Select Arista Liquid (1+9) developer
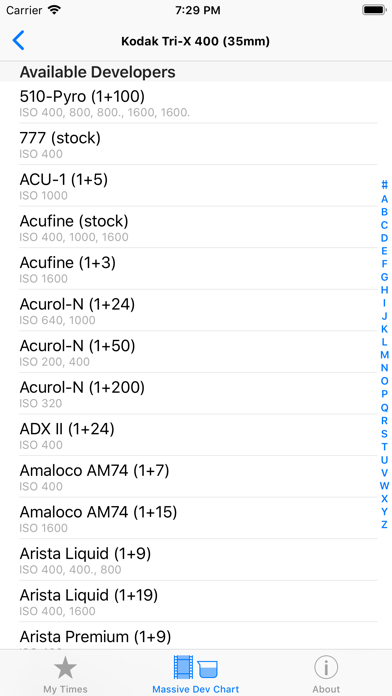392x696 pixels. (x=196, y=560)
